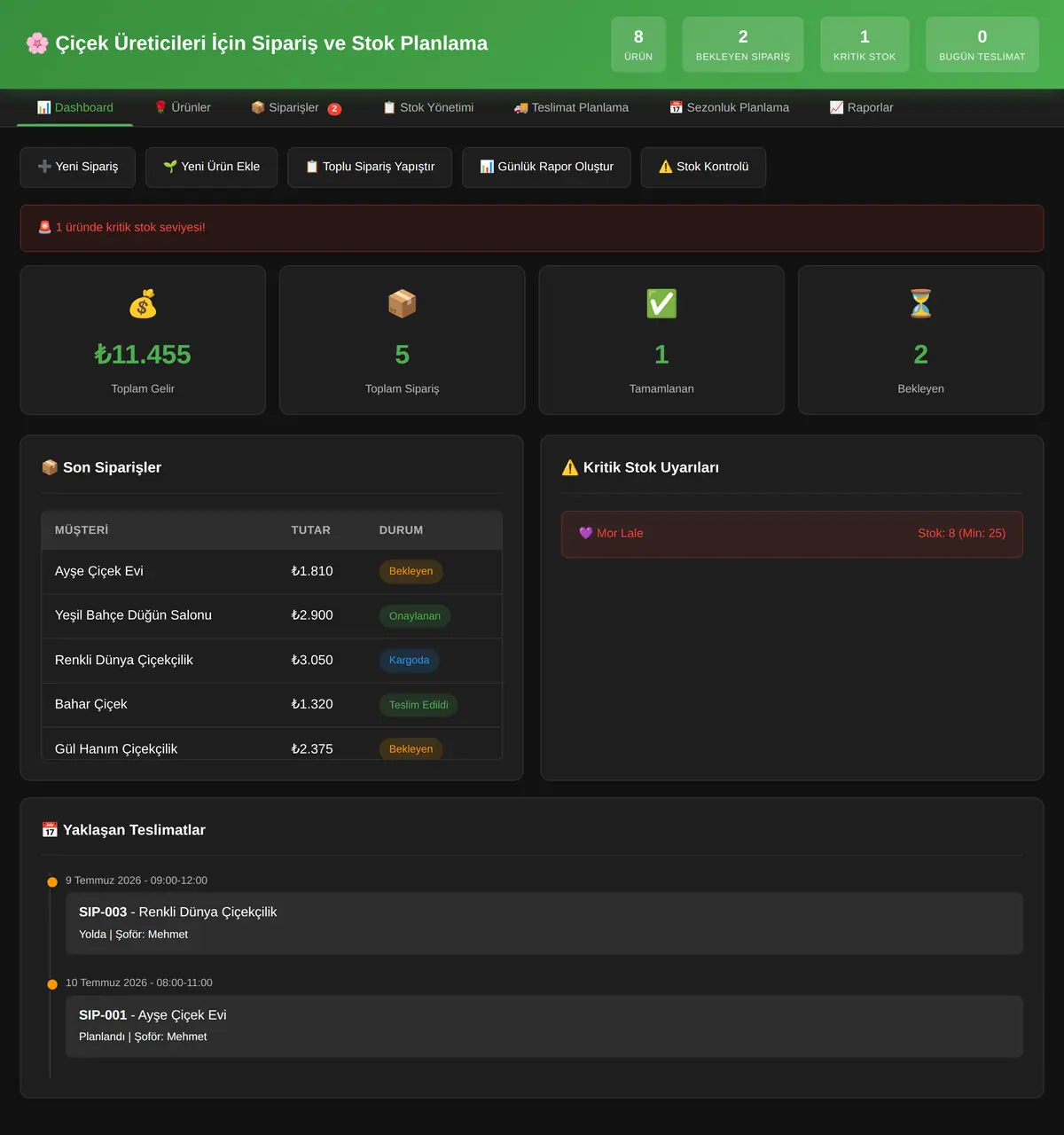The width and height of the screenshot is (1064, 1135).
Task: Click the green checkmark icon above Tamamlanan
Action: point(661,304)
